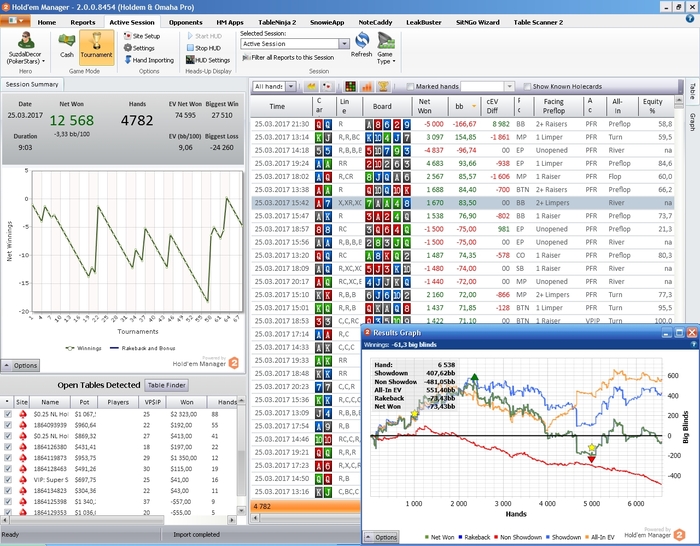The image size is (700, 546).
Task: Uncheck table 1864126380 checkbox
Action: click(8, 447)
